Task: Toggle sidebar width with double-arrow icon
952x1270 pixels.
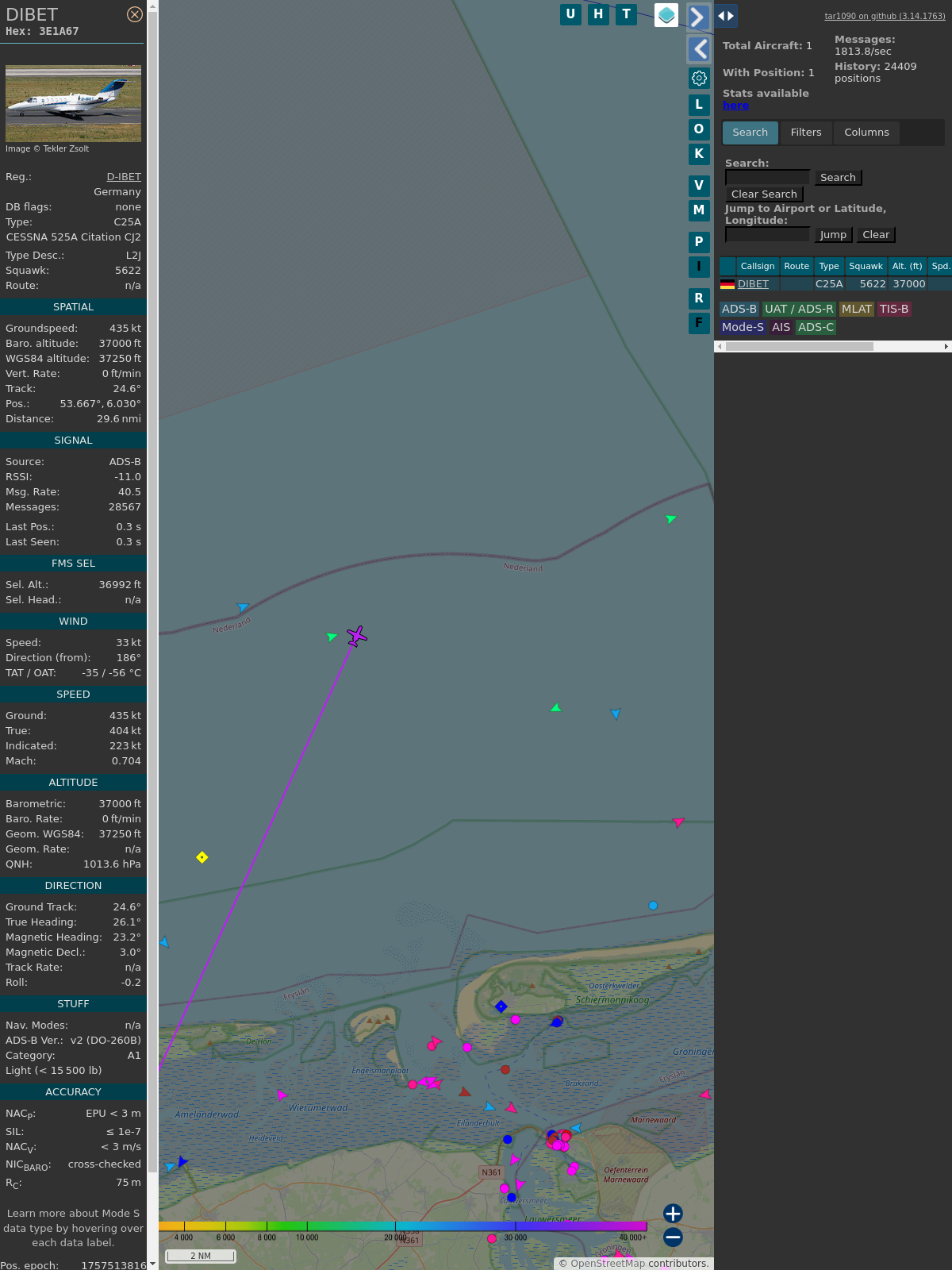Action: [726, 16]
